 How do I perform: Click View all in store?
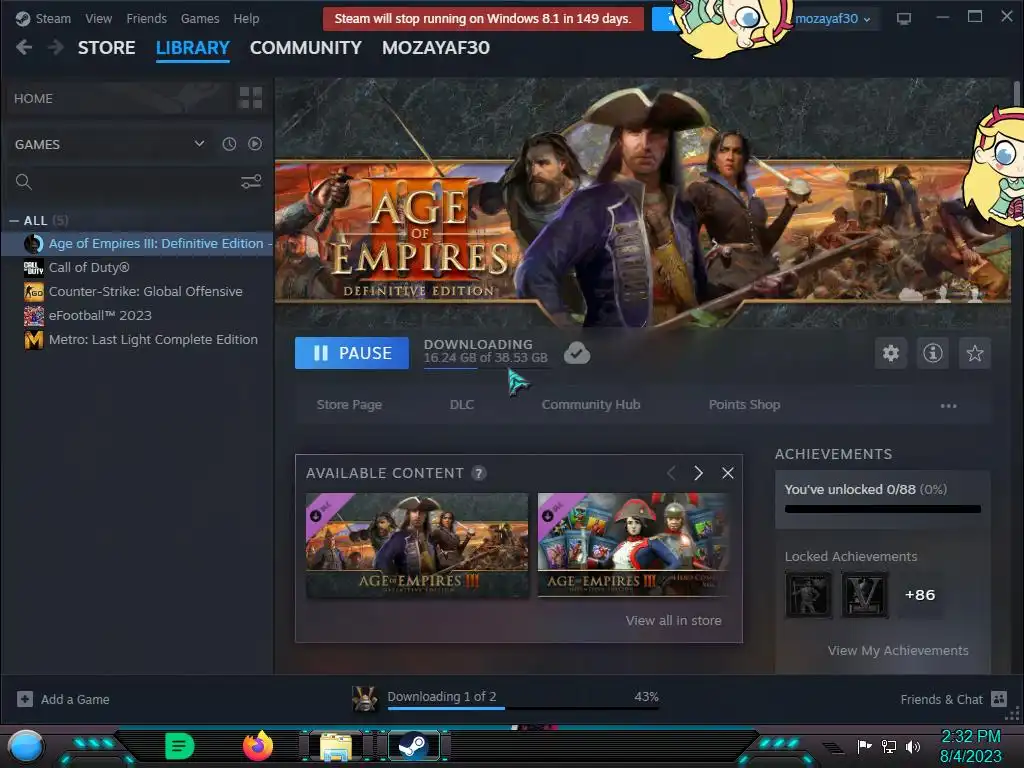pos(673,620)
